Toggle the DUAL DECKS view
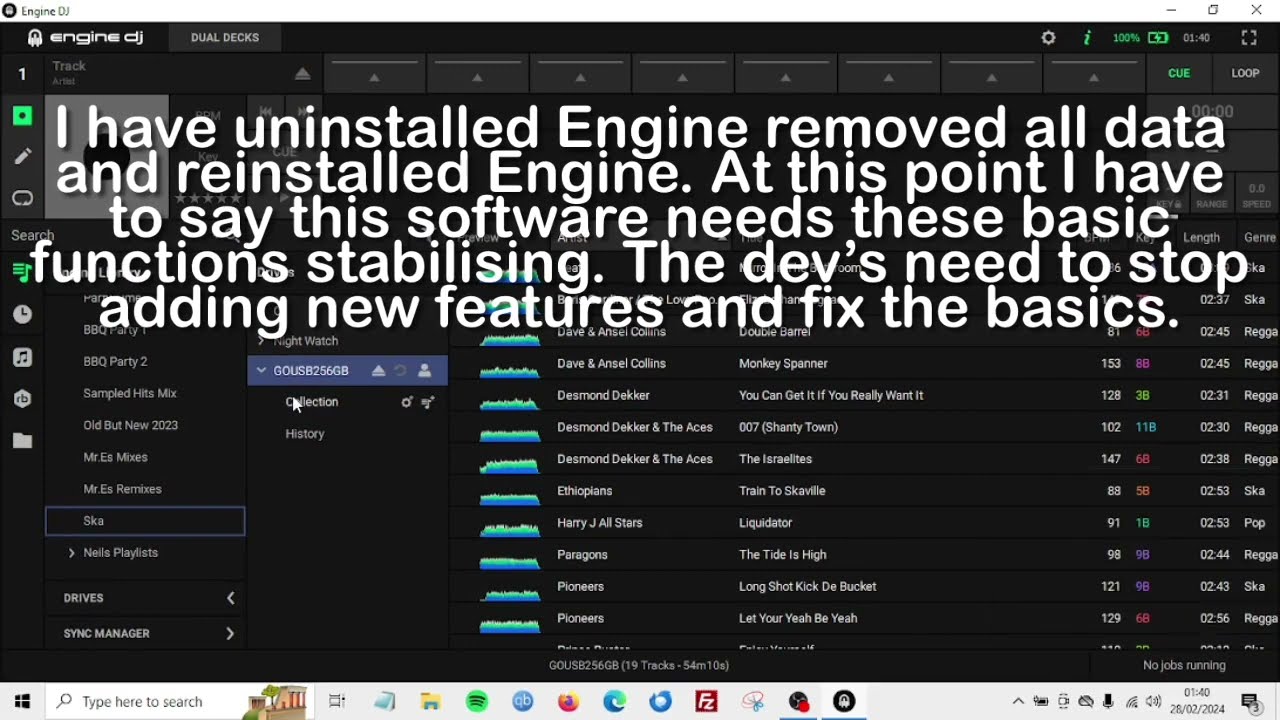 225,38
